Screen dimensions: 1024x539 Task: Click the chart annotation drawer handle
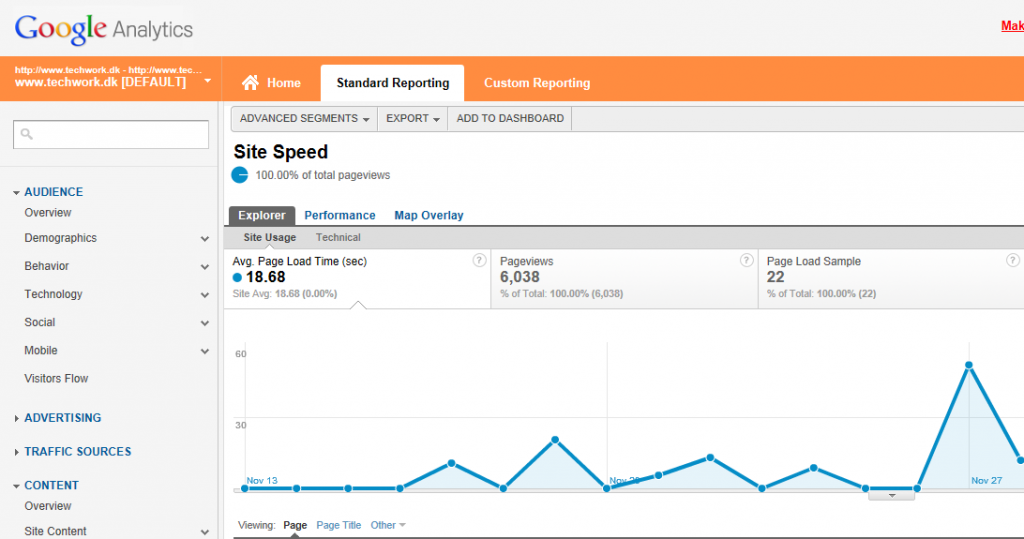pos(891,496)
